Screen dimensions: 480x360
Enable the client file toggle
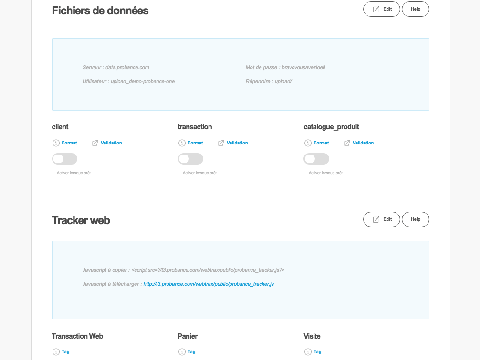65,159
